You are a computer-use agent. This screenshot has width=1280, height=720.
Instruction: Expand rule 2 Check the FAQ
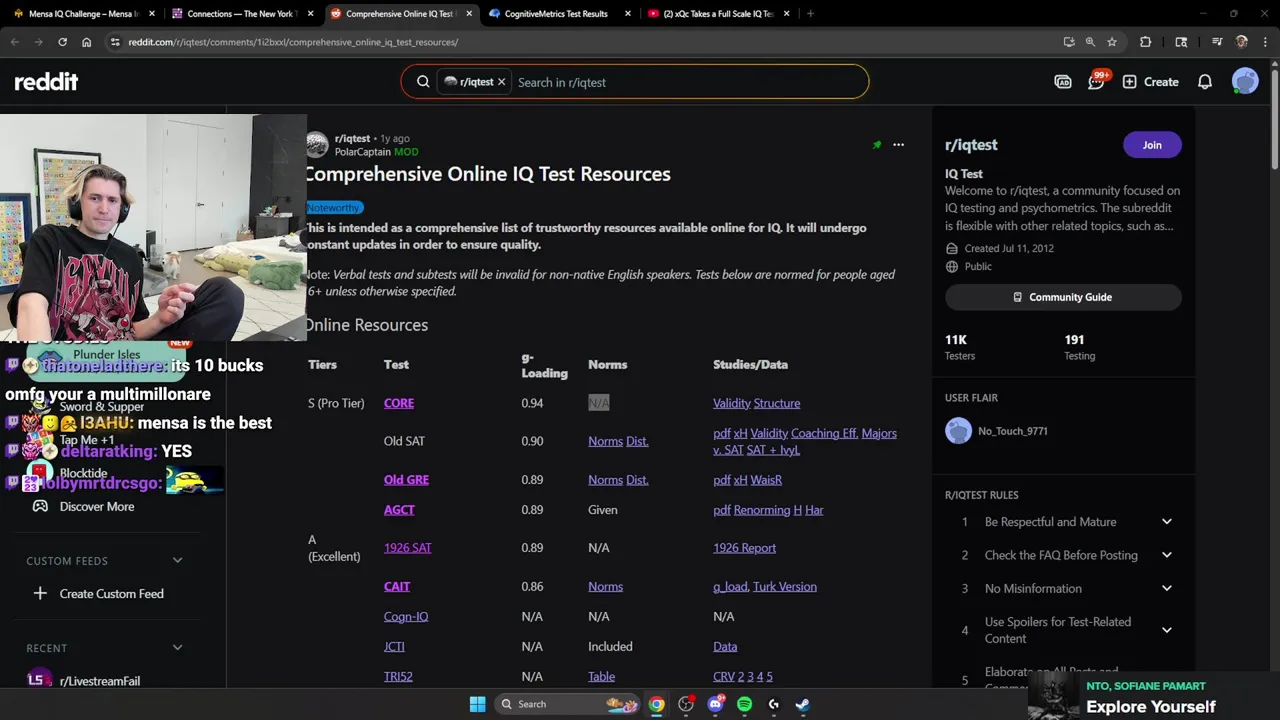pos(1166,555)
